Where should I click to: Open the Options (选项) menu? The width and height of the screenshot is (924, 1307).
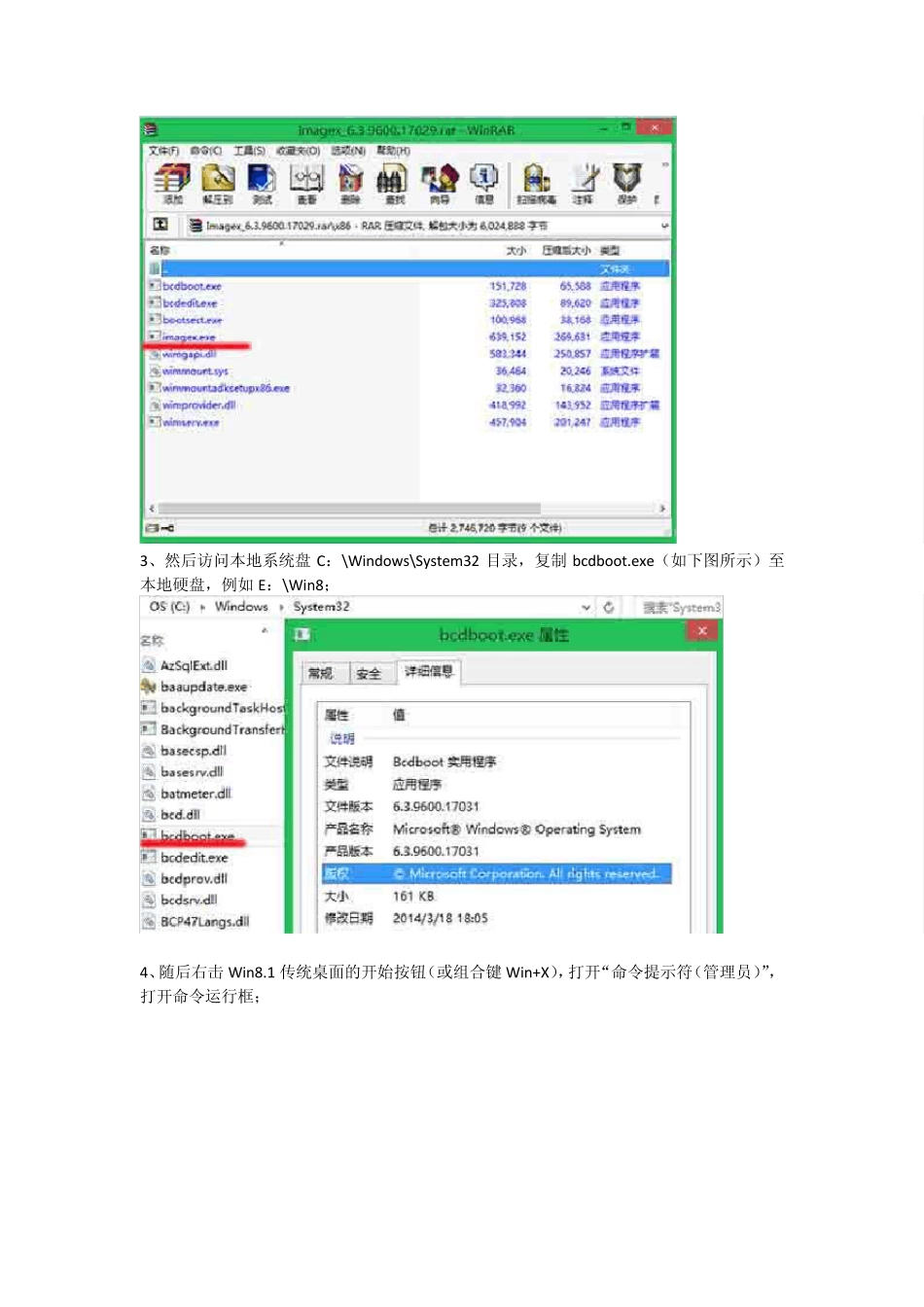pos(347,151)
